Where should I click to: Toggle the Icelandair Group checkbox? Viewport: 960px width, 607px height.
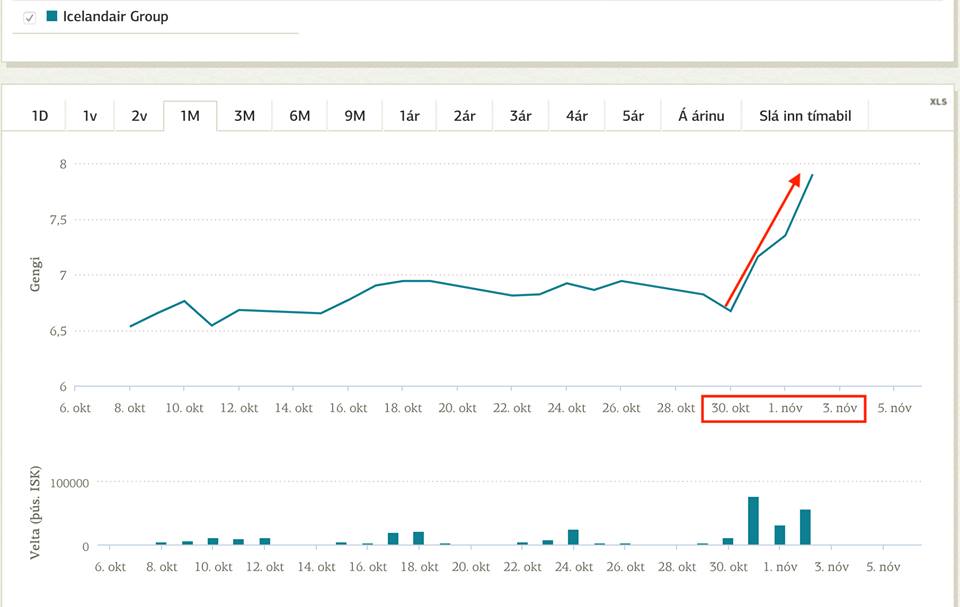[30, 17]
